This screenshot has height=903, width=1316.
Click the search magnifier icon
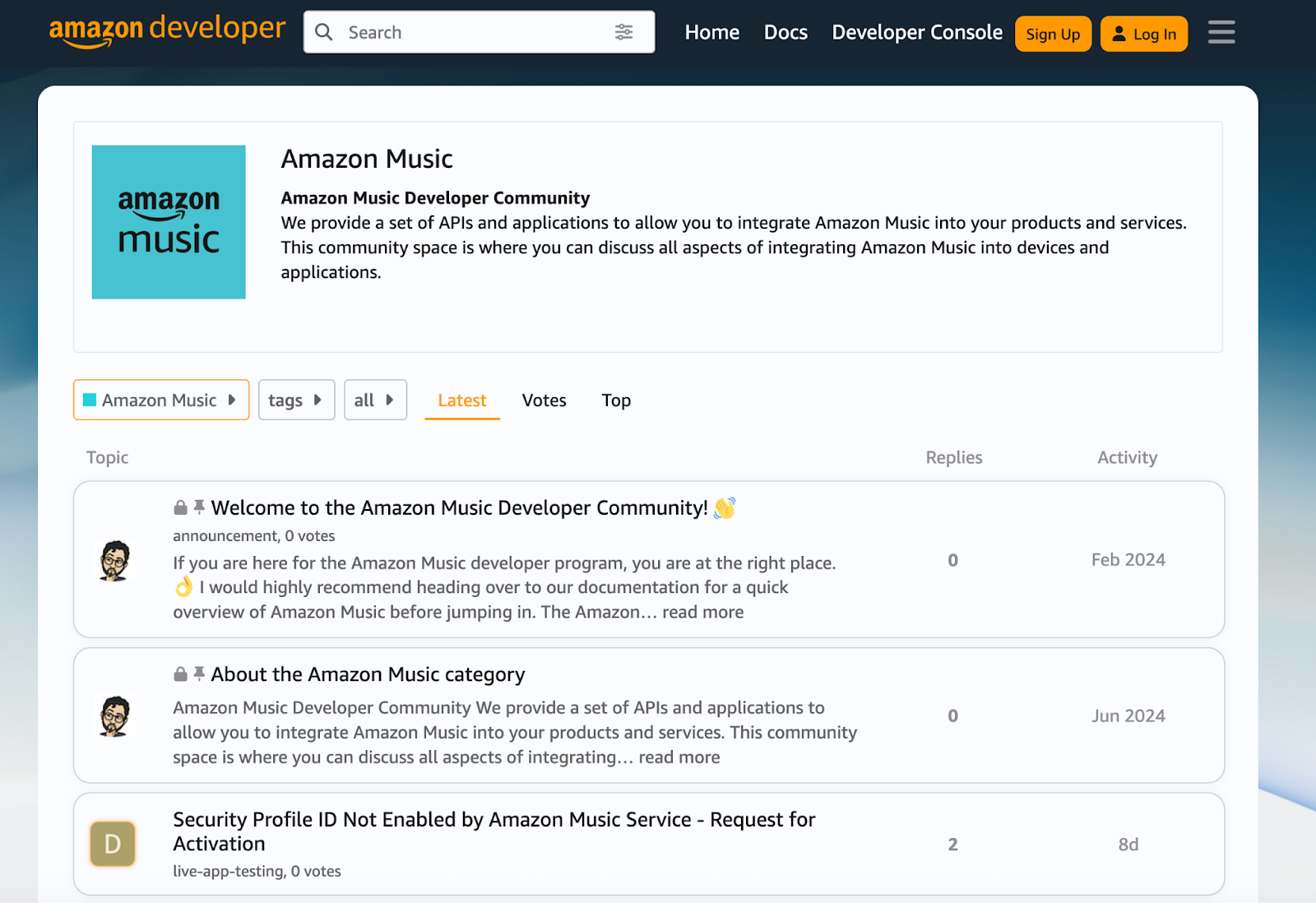point(324,31)
